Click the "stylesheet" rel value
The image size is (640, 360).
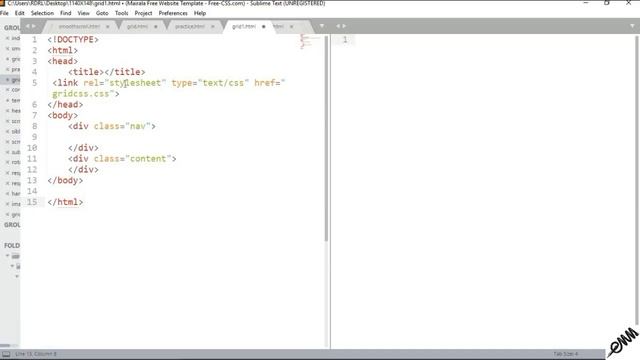coord(135,83)
